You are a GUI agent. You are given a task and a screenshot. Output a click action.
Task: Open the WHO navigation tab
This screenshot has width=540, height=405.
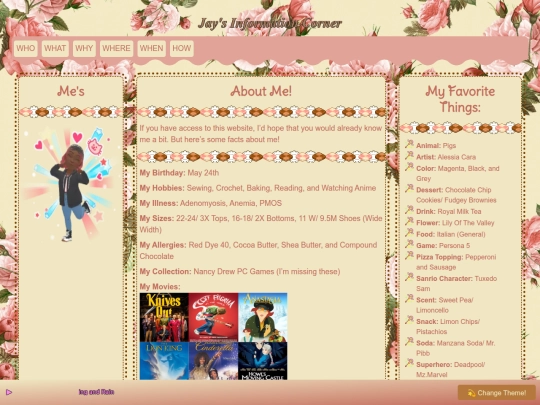pos(25,48)
